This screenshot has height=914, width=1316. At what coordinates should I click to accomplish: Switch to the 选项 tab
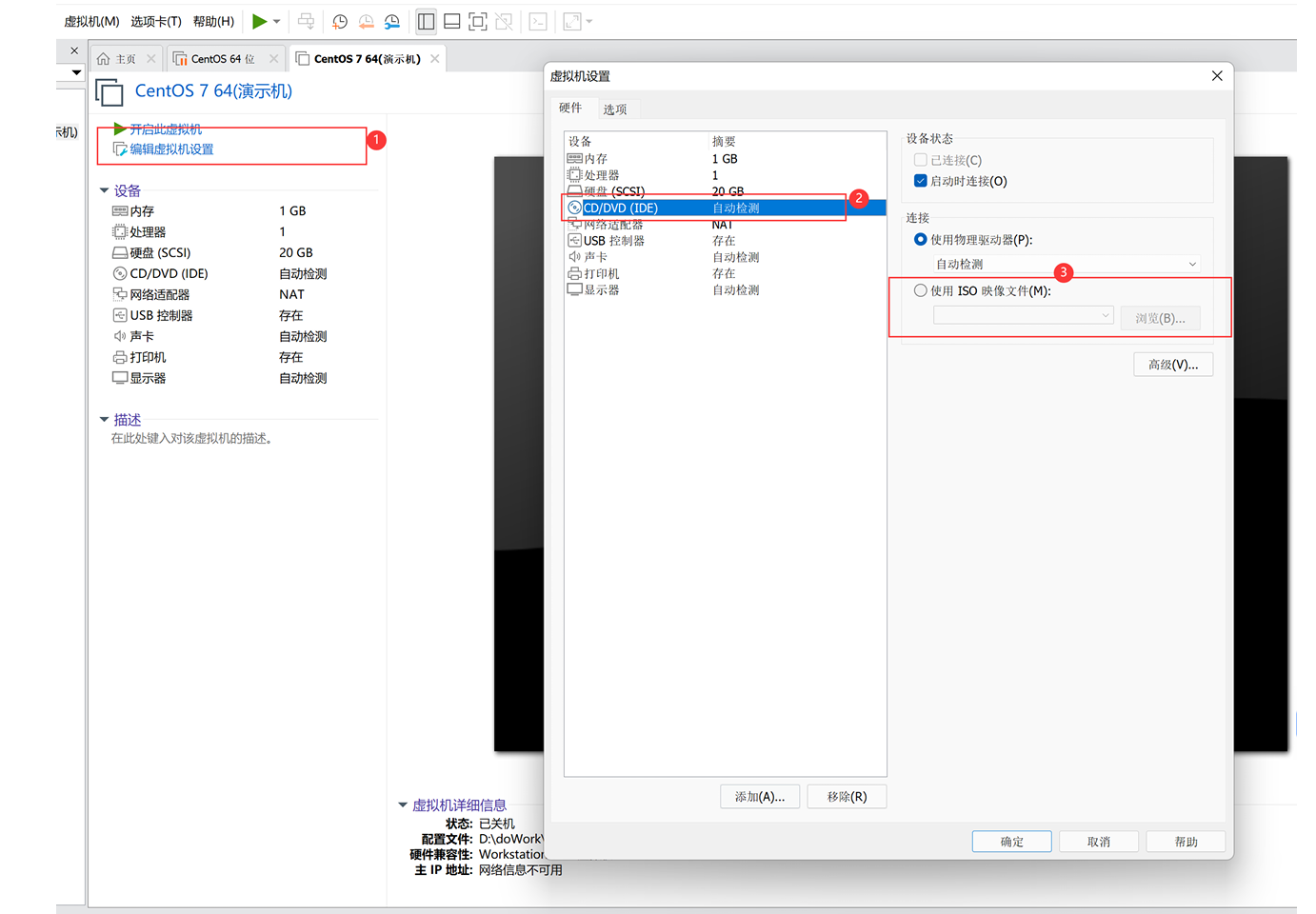[615, 109]
